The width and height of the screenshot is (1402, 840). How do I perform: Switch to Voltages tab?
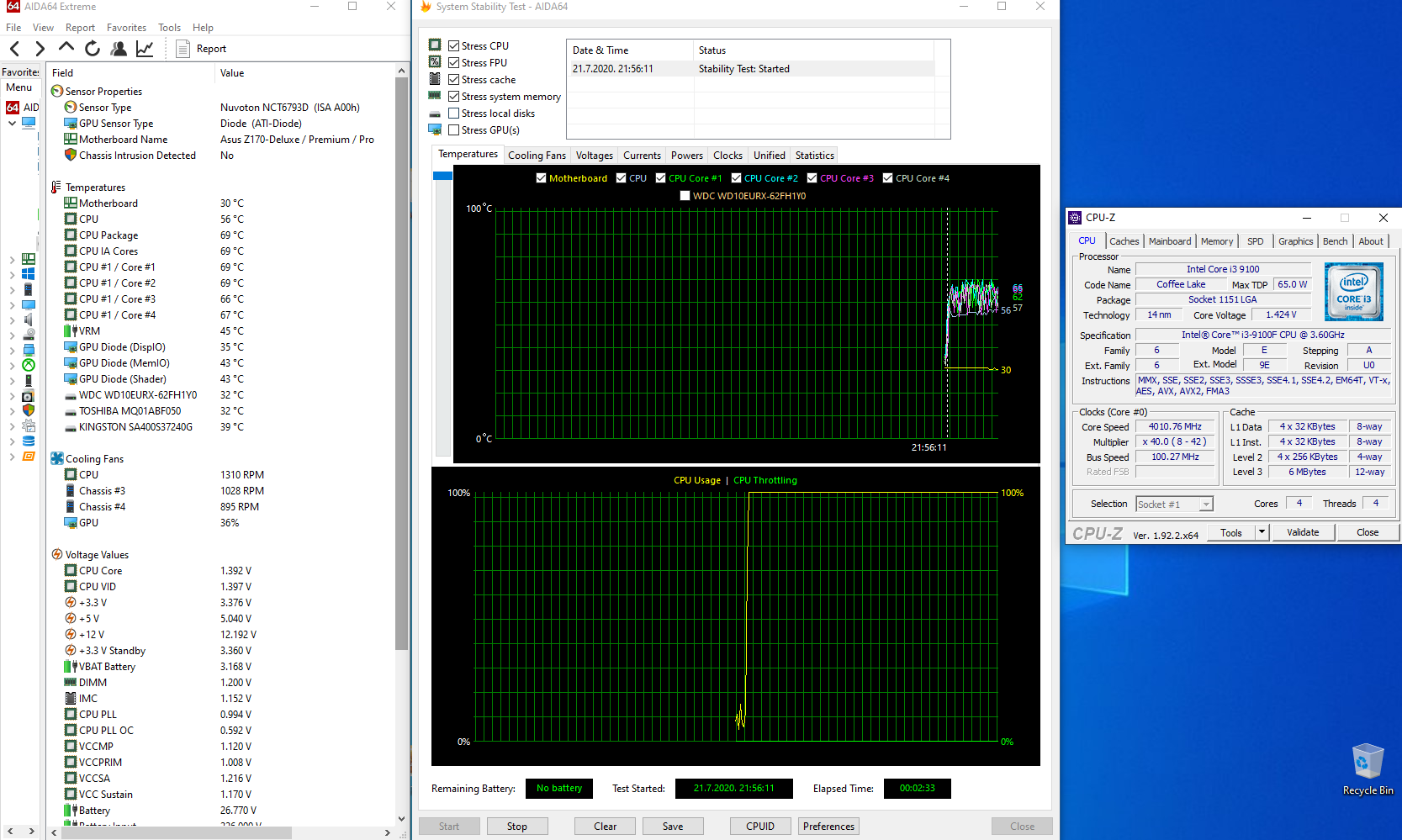pyautogui.click(x=595, y=156)
